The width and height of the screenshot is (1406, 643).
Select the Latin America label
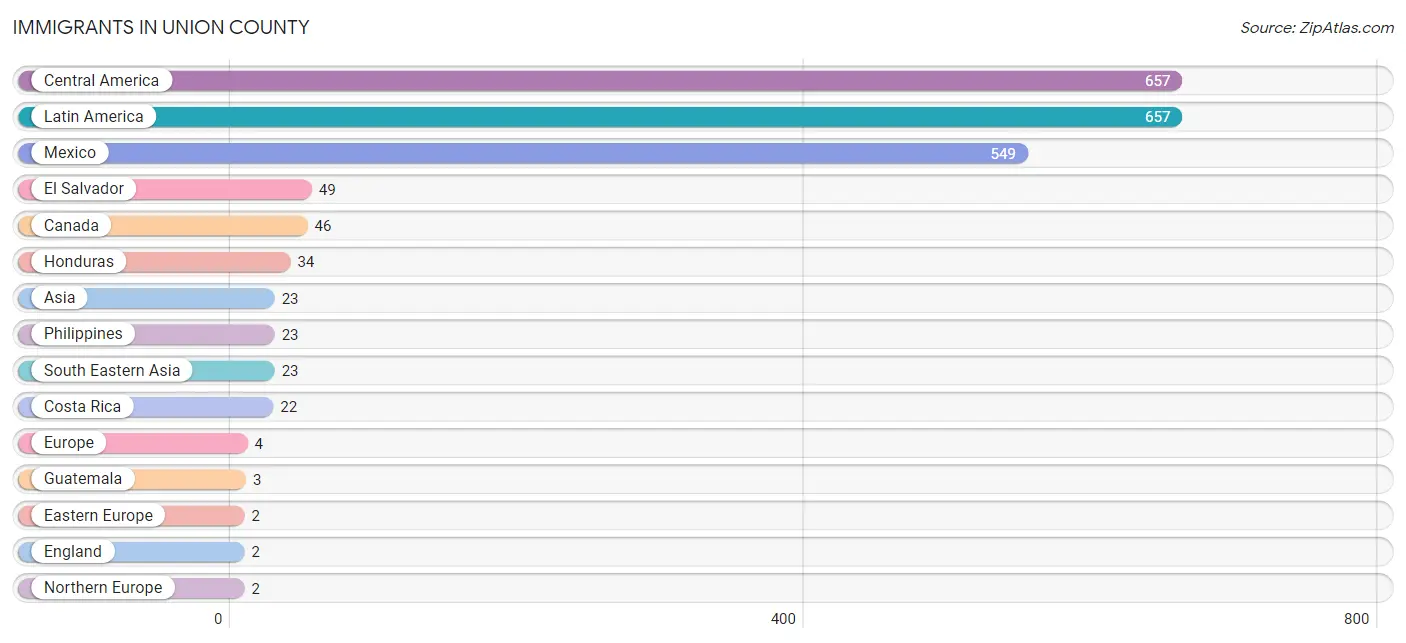point(94,117)
